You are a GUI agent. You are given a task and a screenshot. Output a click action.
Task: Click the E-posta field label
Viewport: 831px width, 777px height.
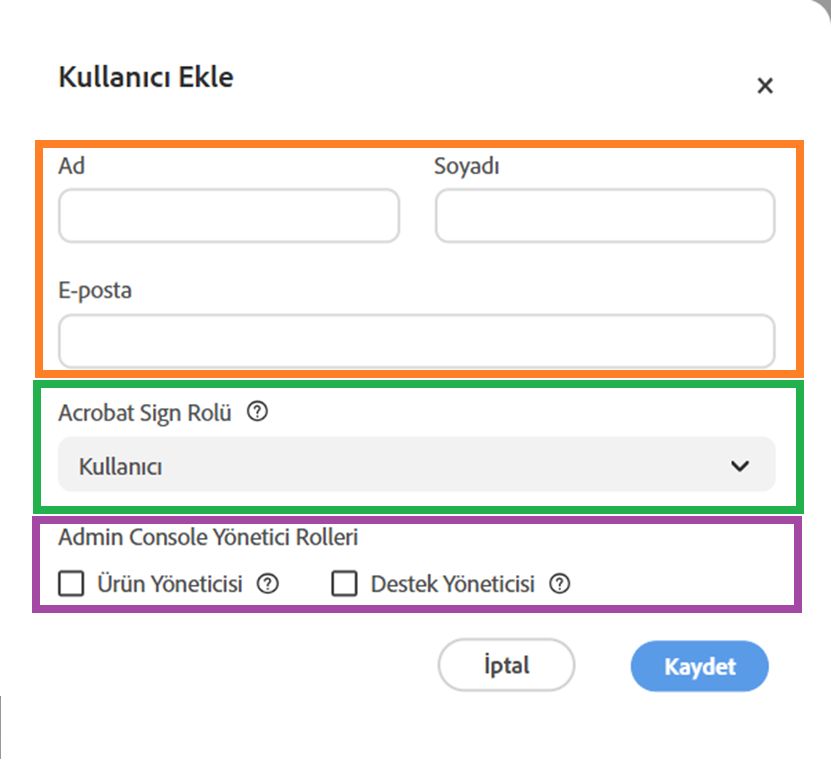tap(95, 291)
